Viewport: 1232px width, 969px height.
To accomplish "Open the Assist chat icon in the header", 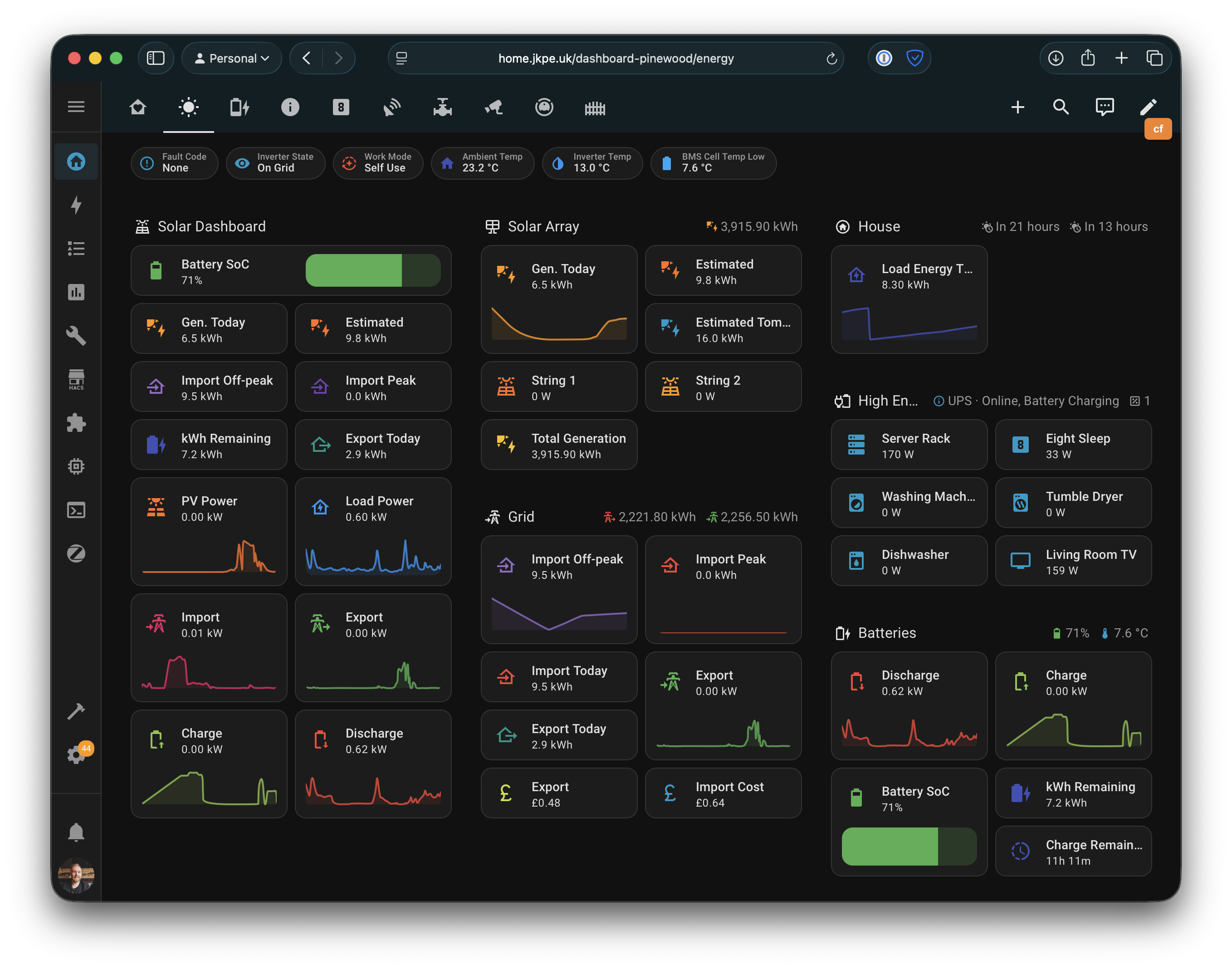I will pos(1105,107).
